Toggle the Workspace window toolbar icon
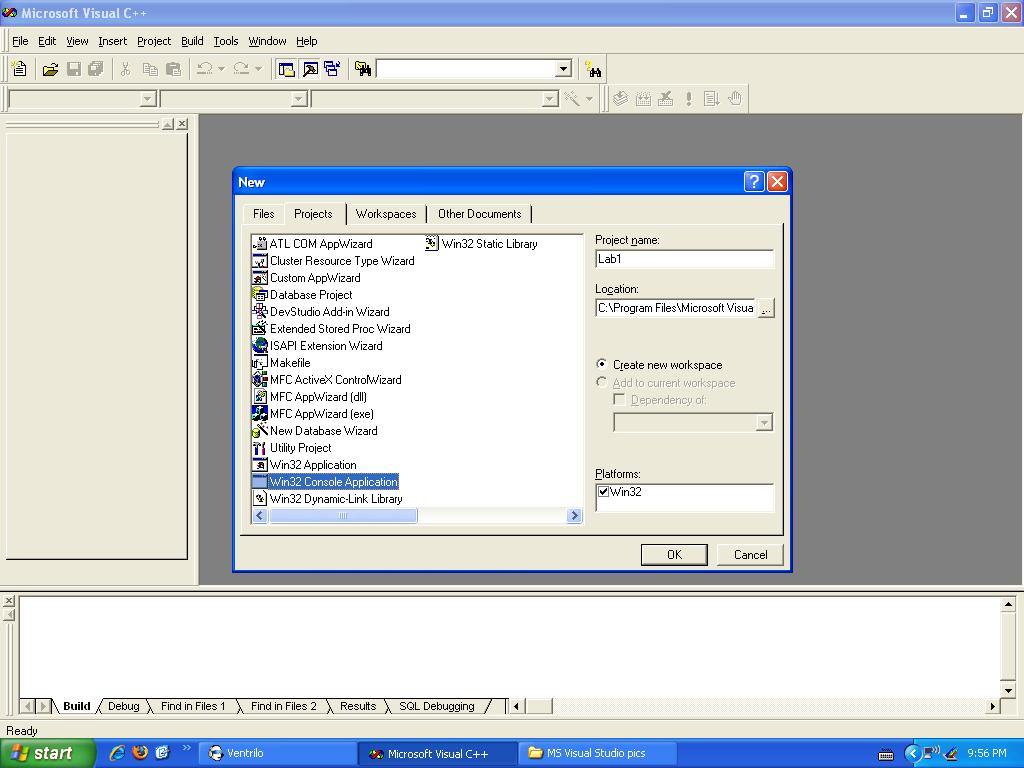 click(287, 69)
